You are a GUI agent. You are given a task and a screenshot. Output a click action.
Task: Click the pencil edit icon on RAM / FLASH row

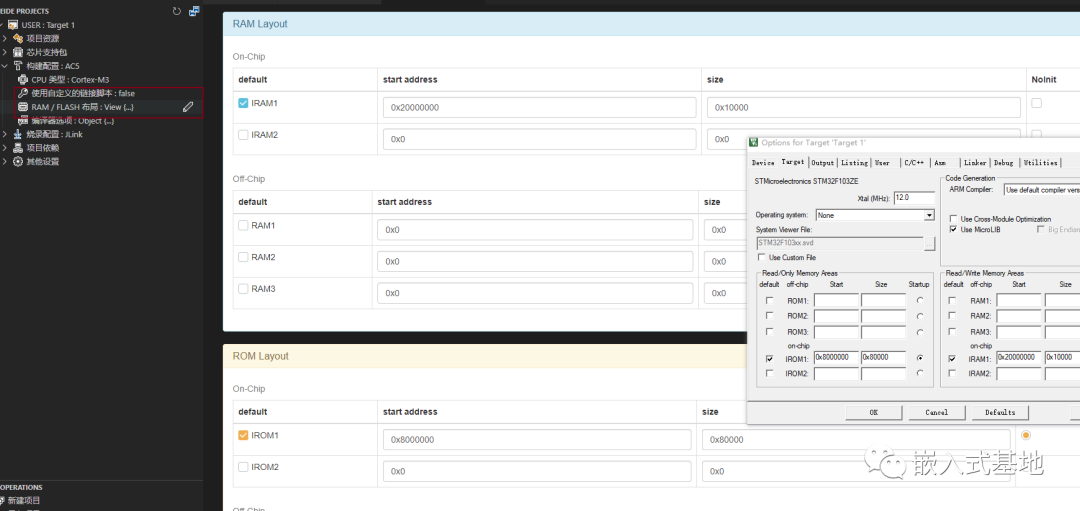(188, 107)
